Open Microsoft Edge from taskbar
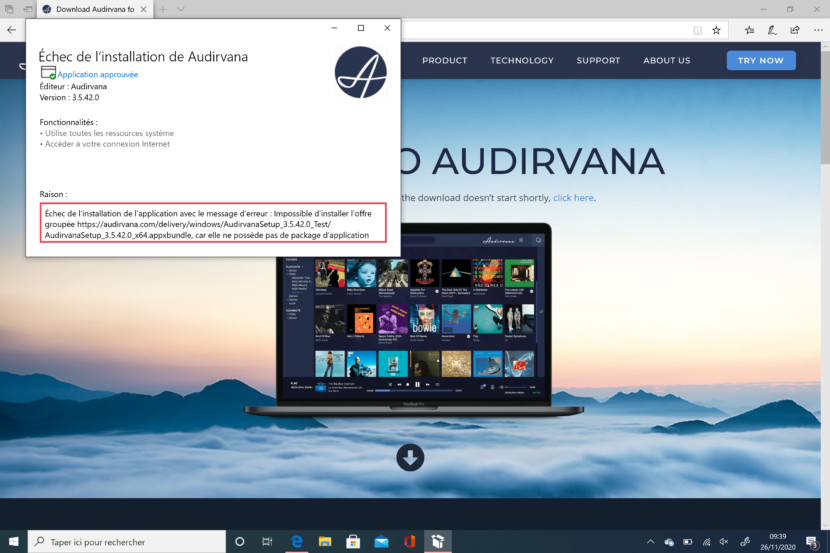This screenshot has height=553, width=830. [x=296, y=541]
